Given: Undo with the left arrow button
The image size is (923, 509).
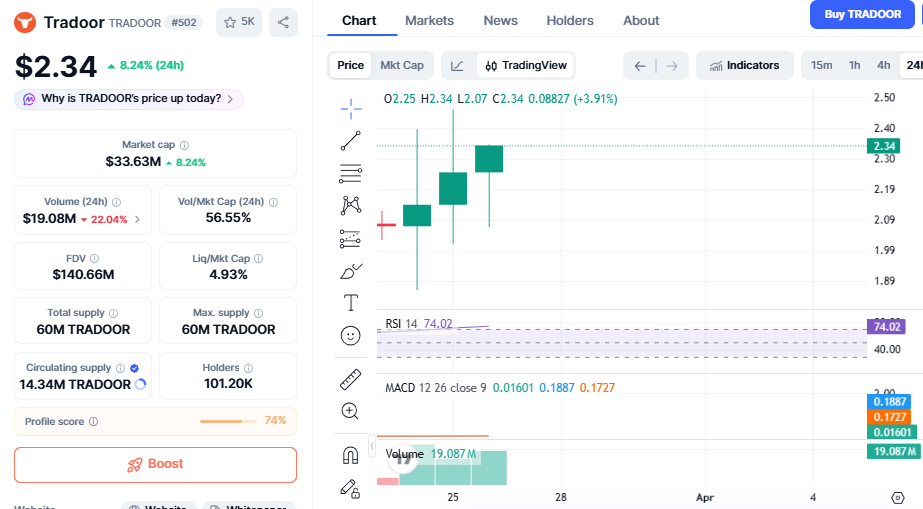Looking at the screenshot, I should [640, 66].
